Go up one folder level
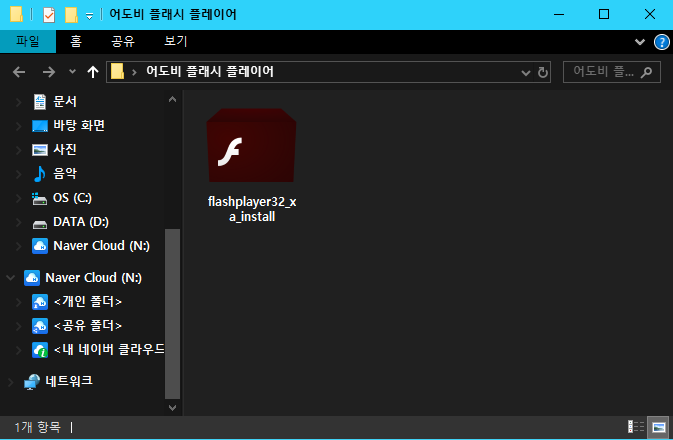This screenshot has width=673, height=440. tap(93, 72)
